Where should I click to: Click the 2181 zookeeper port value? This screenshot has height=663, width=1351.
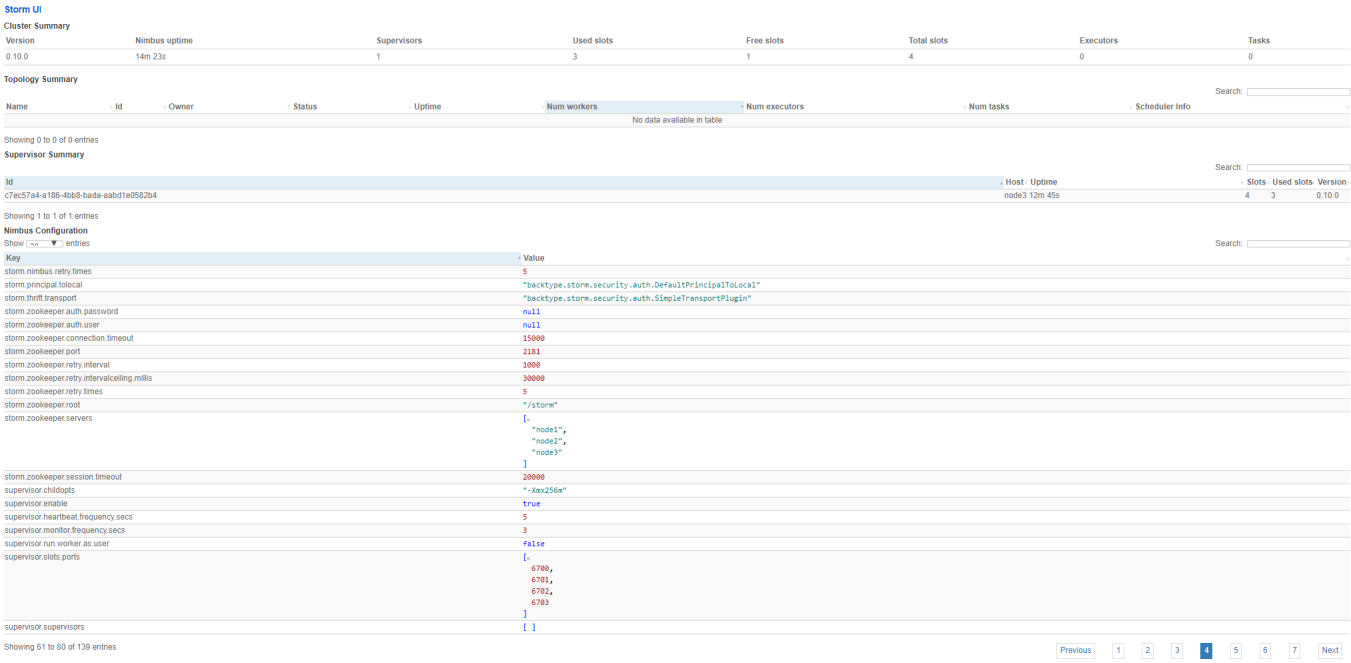[x=532, y=352]
